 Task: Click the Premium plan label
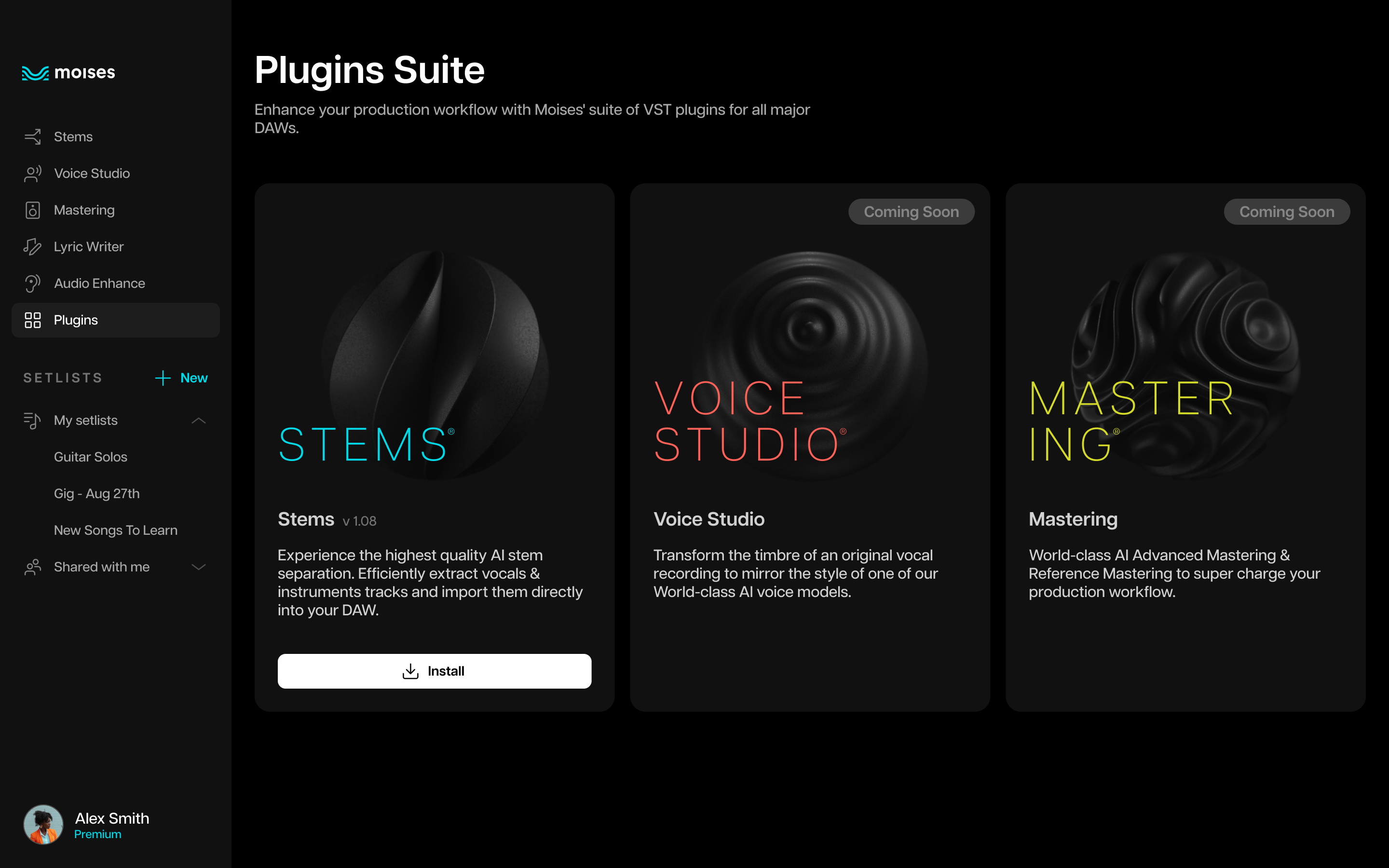click(97, 834)
